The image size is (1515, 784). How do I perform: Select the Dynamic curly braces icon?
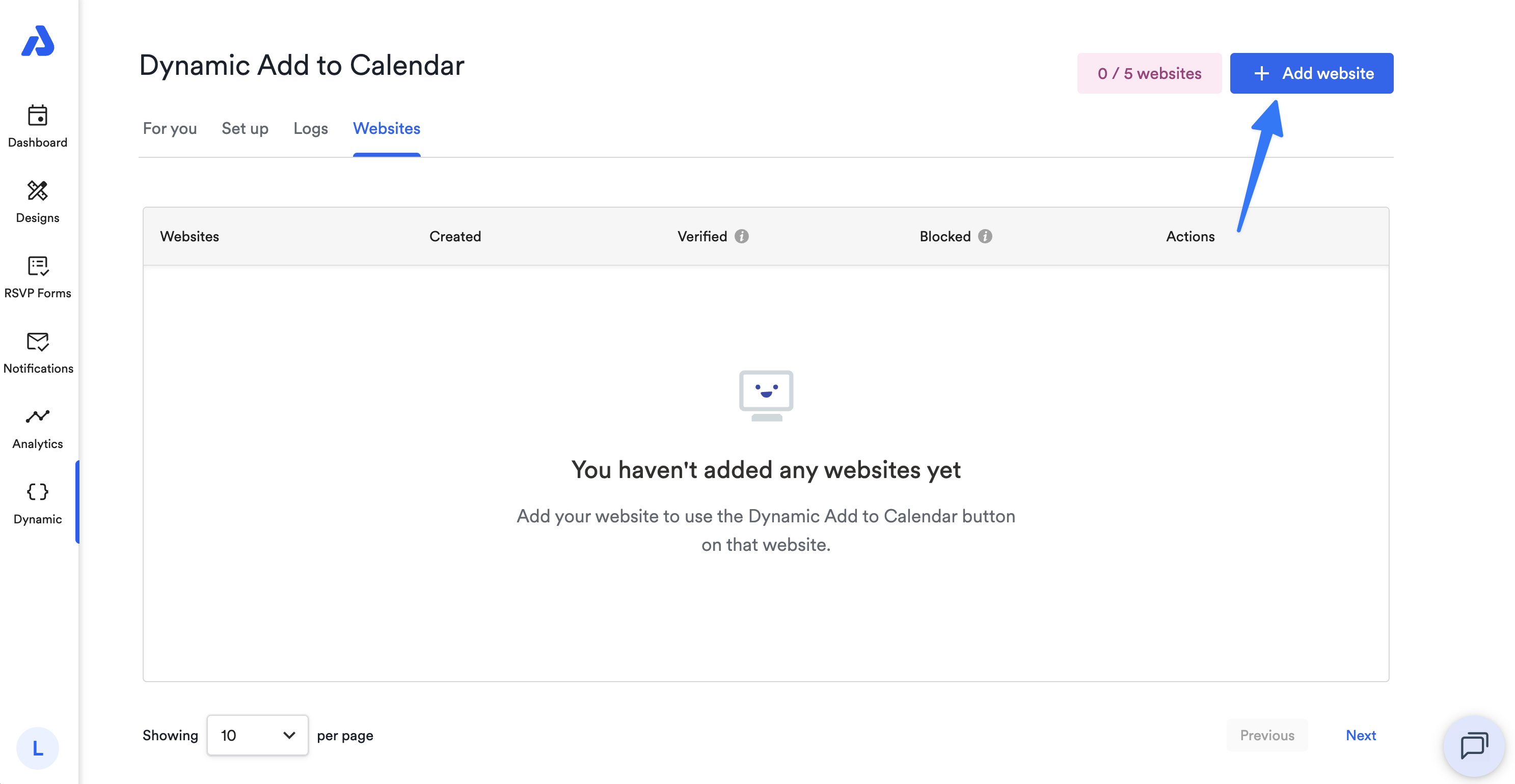pyautogui.click(x=38, y=491)
